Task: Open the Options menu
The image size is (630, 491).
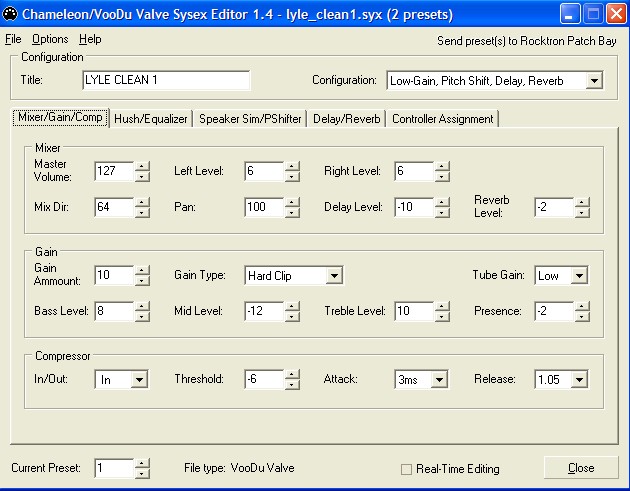Action: click(50, 39)
